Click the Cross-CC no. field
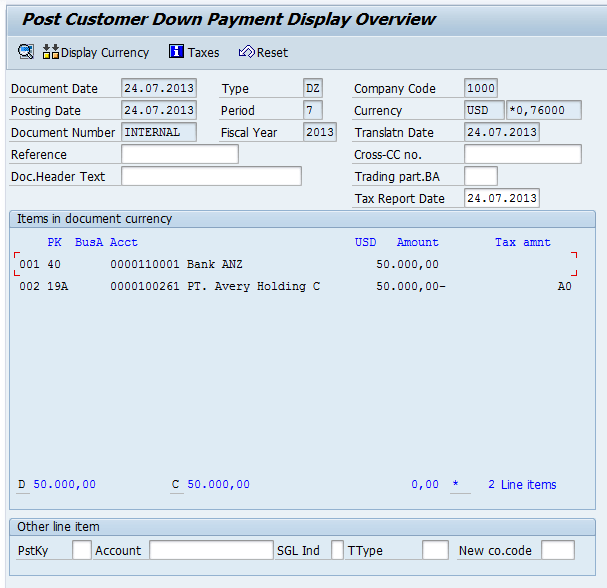This screenshot has width=607, height=588. pos(522,154)
